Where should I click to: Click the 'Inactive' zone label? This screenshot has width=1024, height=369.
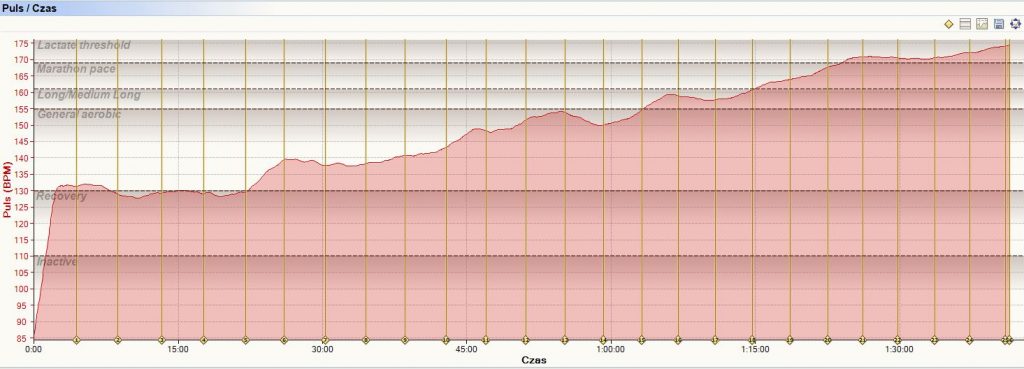(57, 261)
